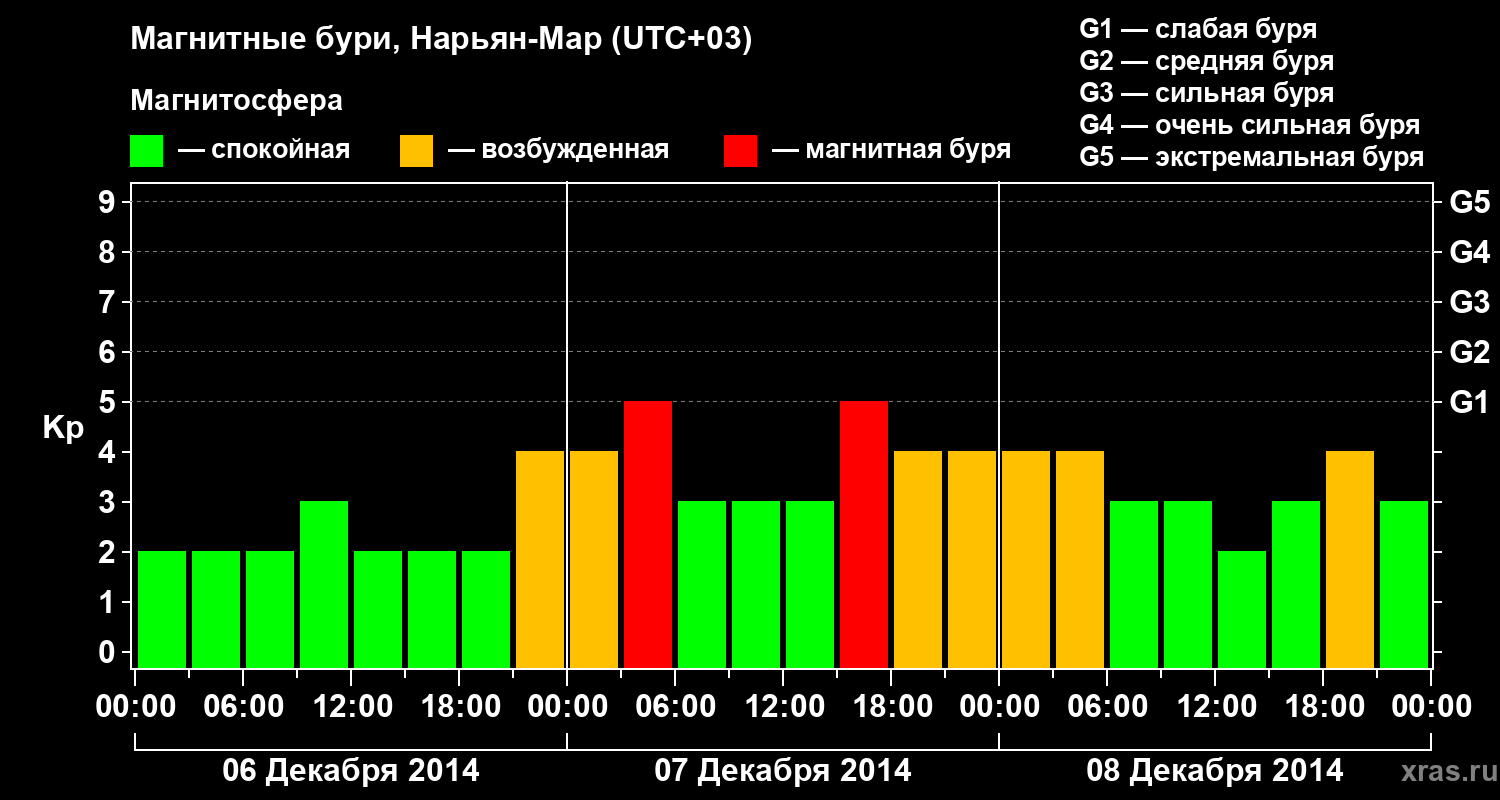Click the first red bar, 03:00–06:00 on 07 Декабря
1500x800 pixels.
(648, 534)
